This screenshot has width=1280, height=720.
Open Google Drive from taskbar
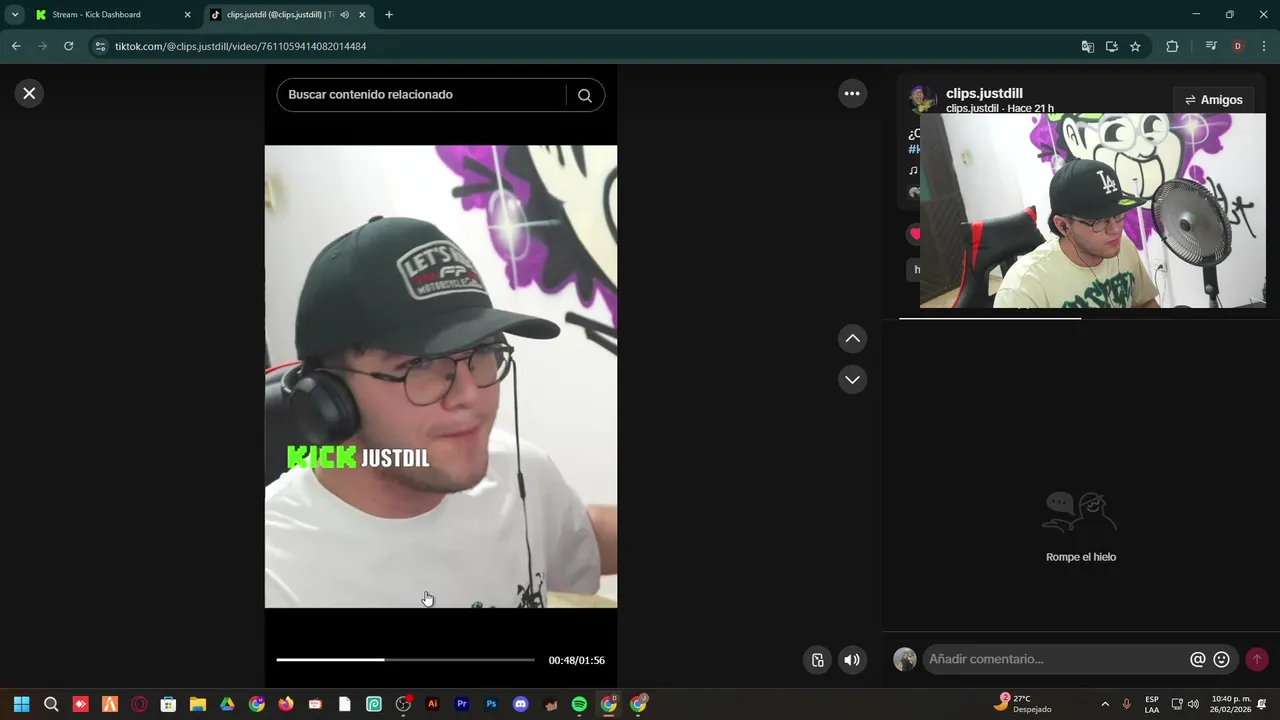(x=227, y=704)
